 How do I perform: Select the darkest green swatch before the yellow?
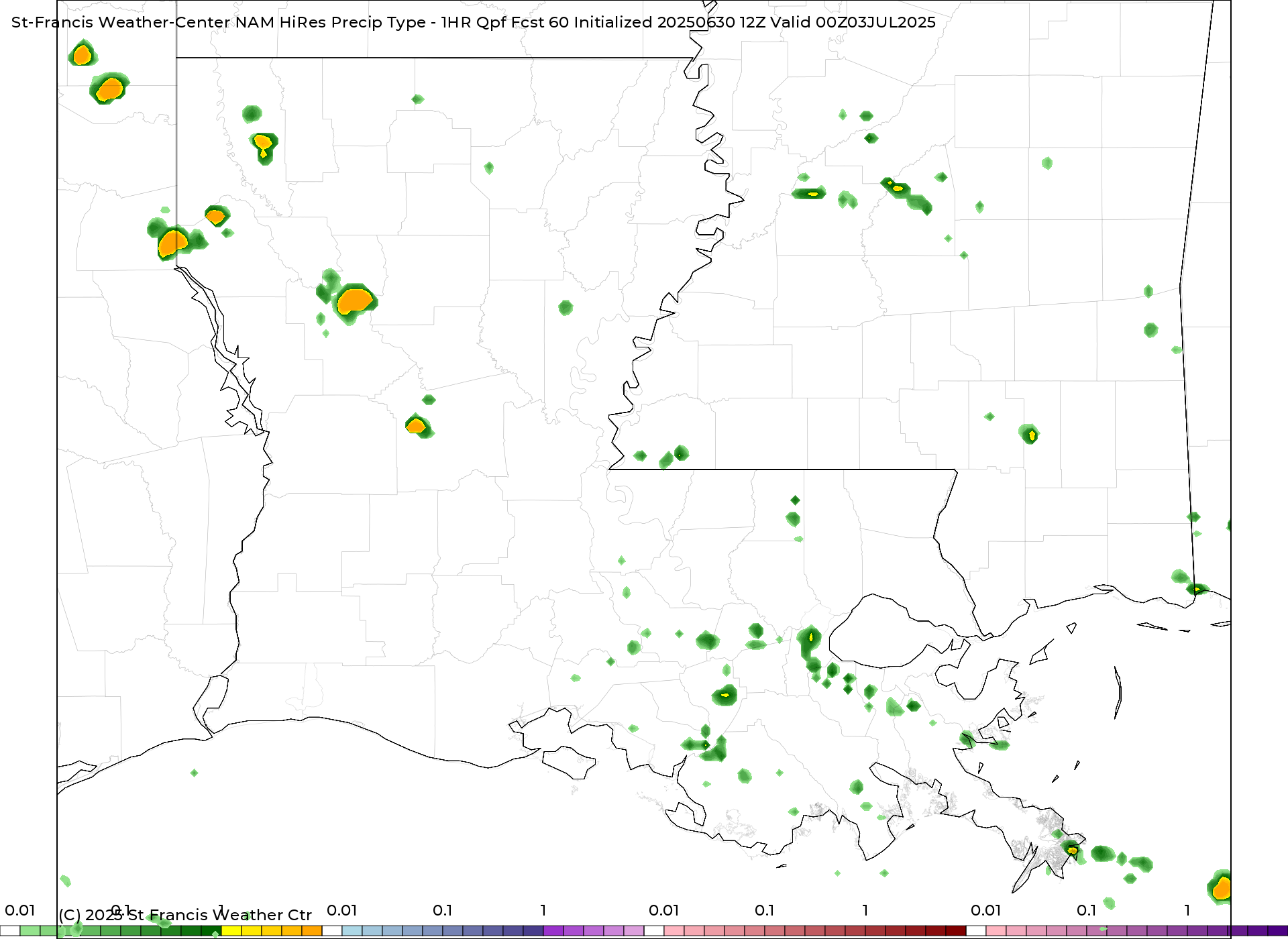[211, 931]
